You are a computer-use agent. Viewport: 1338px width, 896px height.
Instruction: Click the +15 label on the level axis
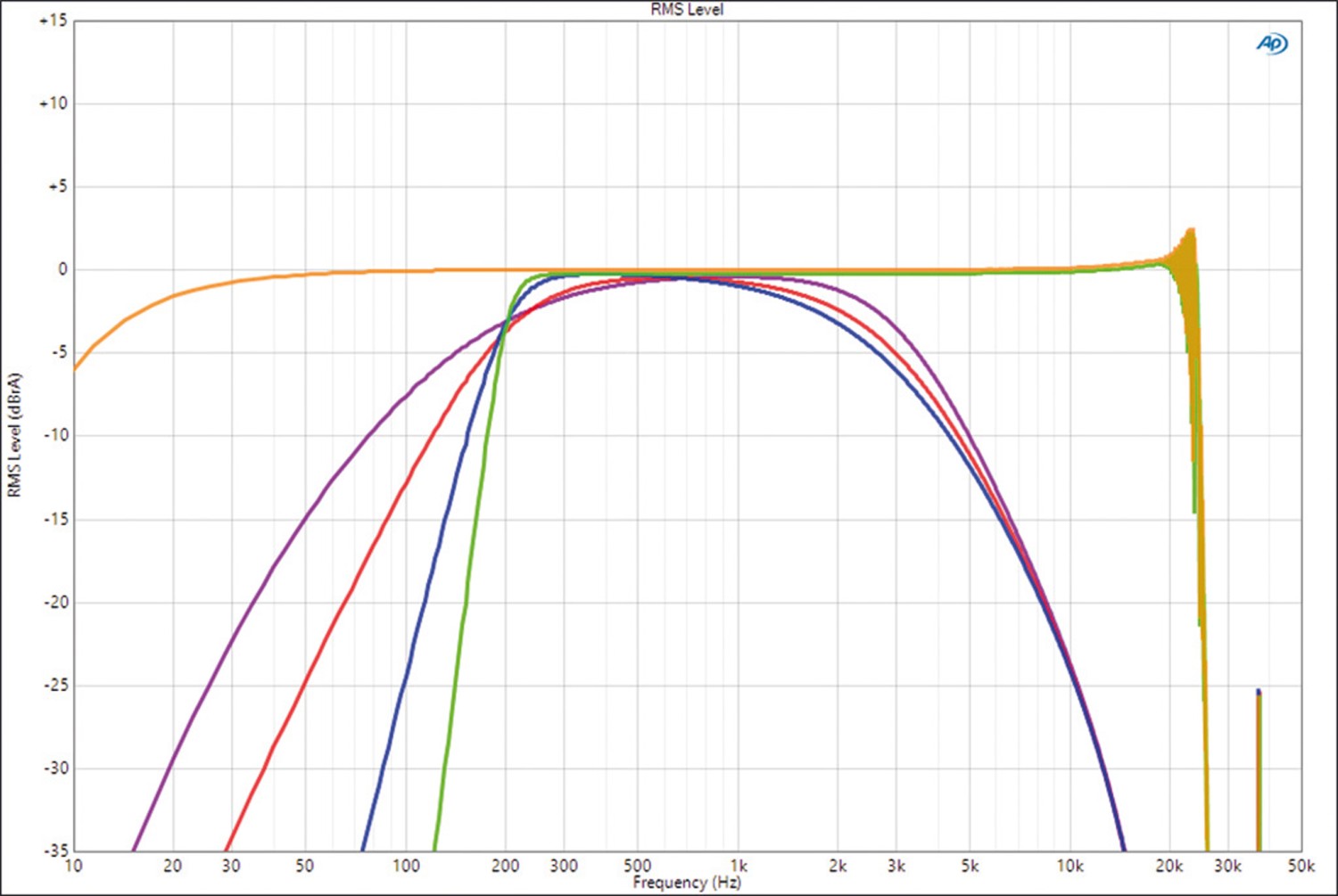pyautogui.click(x=53, y=21)
